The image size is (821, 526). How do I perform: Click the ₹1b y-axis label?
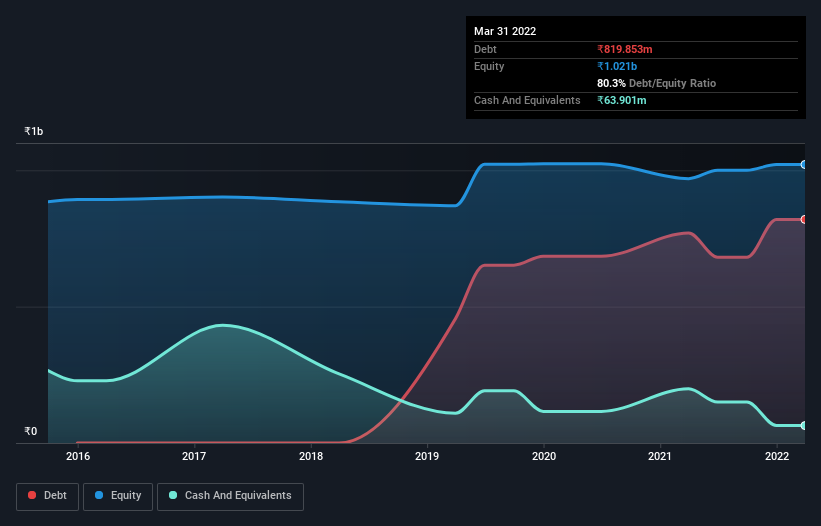pos(34,131)
